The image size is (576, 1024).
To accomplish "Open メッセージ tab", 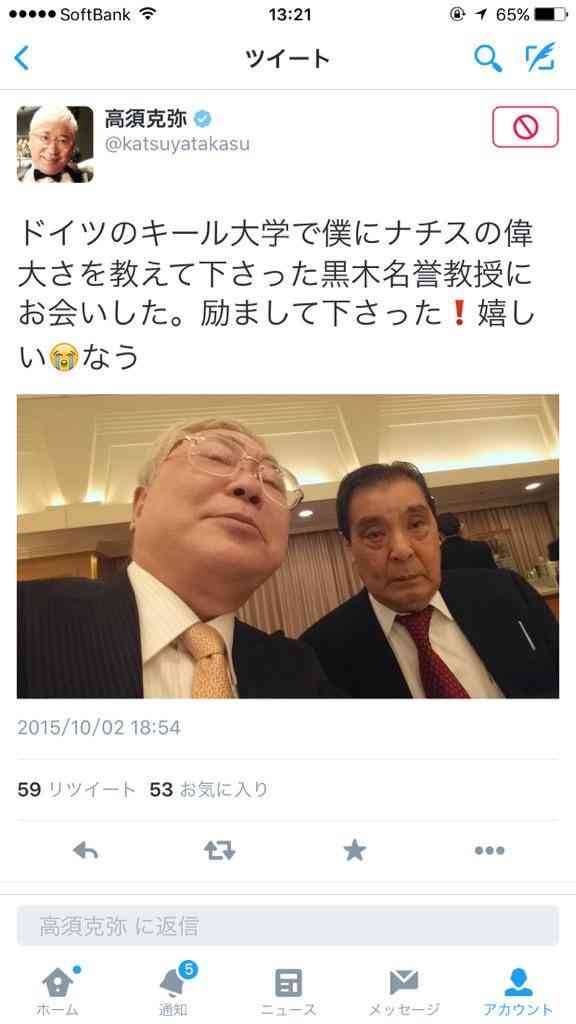I will (404, 990).
